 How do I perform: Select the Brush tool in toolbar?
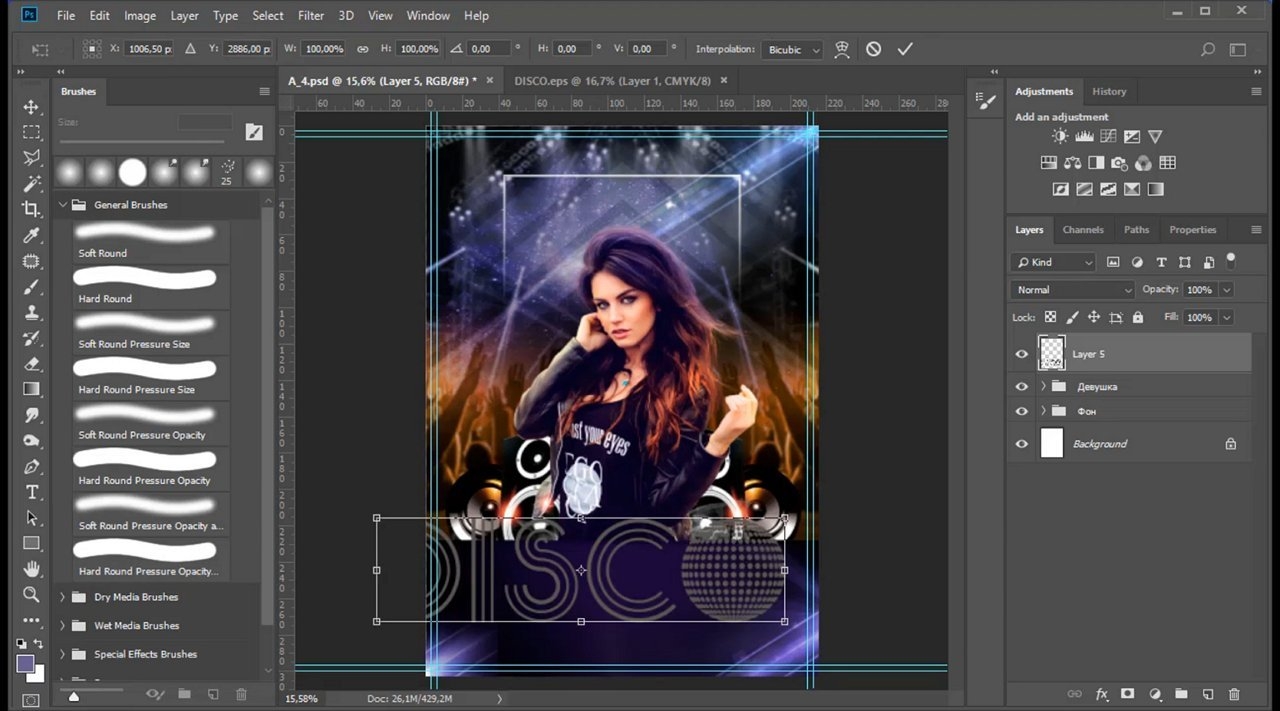point(31,287)
